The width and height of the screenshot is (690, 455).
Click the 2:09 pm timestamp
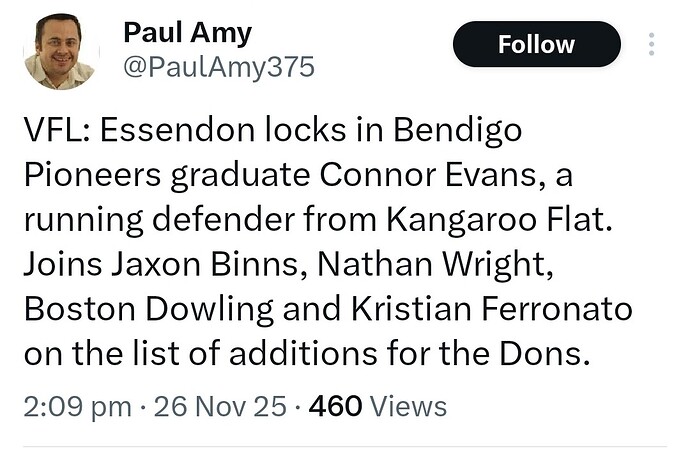point(76,406)
